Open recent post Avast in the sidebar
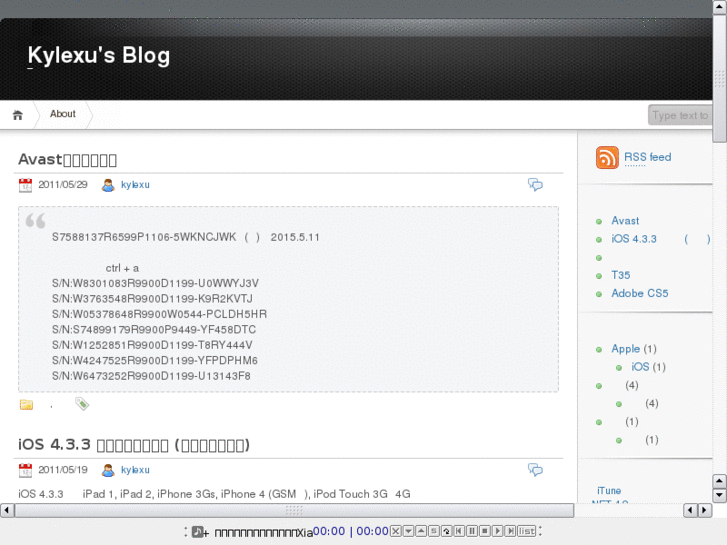The height and width of the screenshot is (545, 727). click(625, 221)
